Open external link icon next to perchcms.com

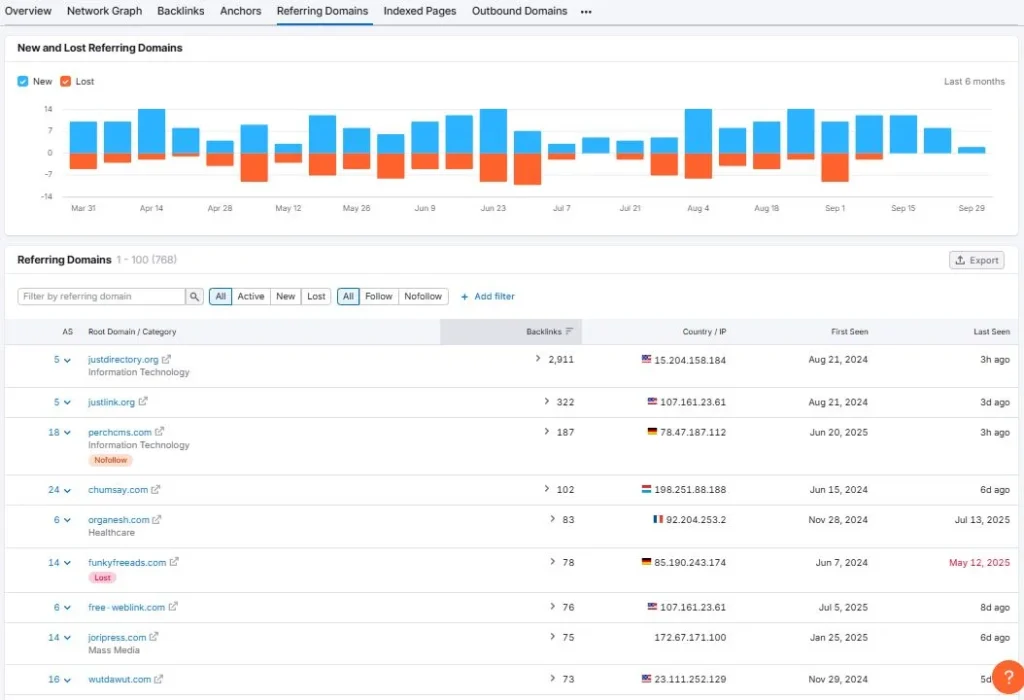(x=159, y=432)
